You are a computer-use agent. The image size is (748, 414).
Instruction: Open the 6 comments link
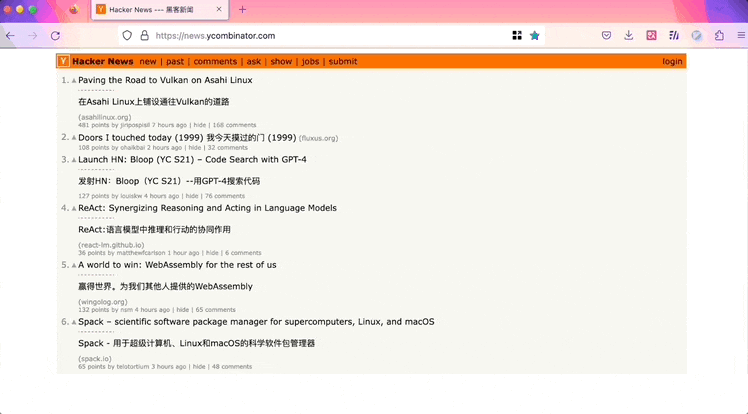[x=243, y=253]
